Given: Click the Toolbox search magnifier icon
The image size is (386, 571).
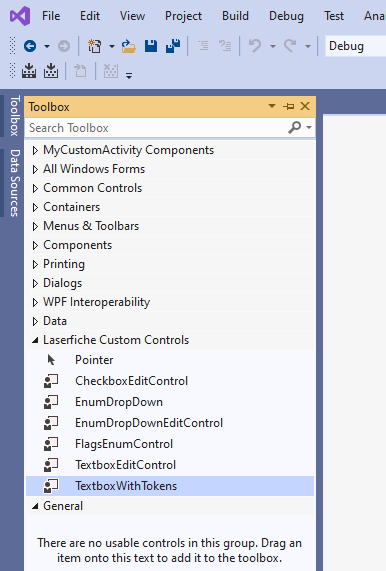Looking at the screenshot, I should pos(295,127).
